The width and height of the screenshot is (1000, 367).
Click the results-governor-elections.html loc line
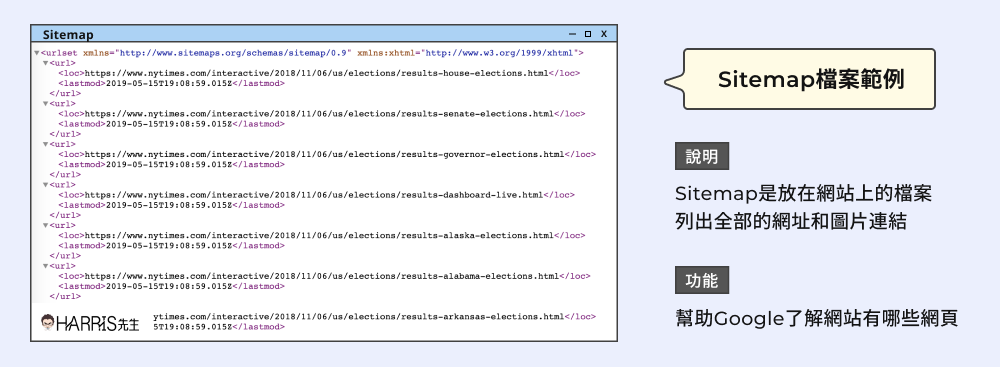tap(327, 154)
